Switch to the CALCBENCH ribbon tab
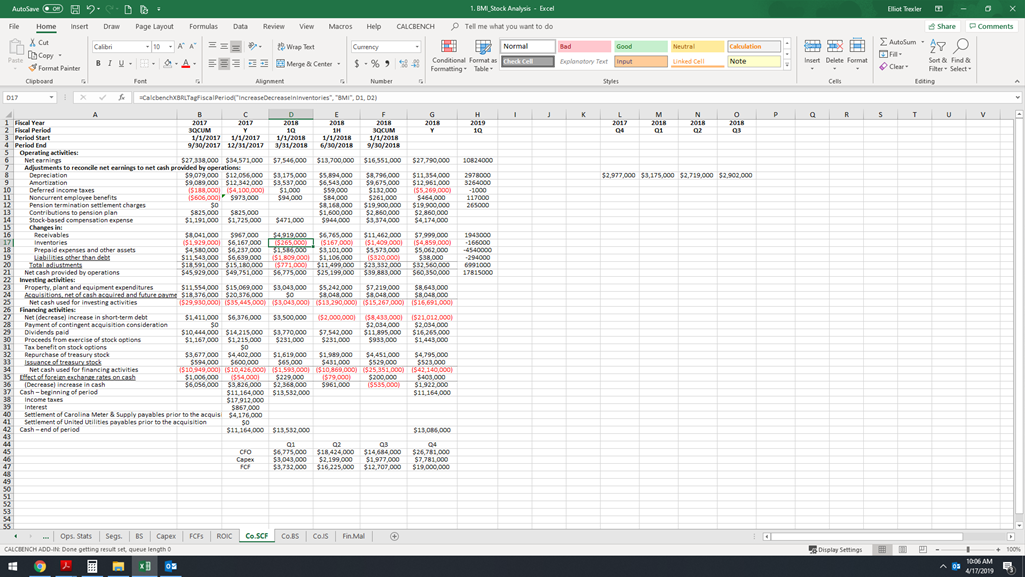The image size is (1025, 577). [415, 27]
